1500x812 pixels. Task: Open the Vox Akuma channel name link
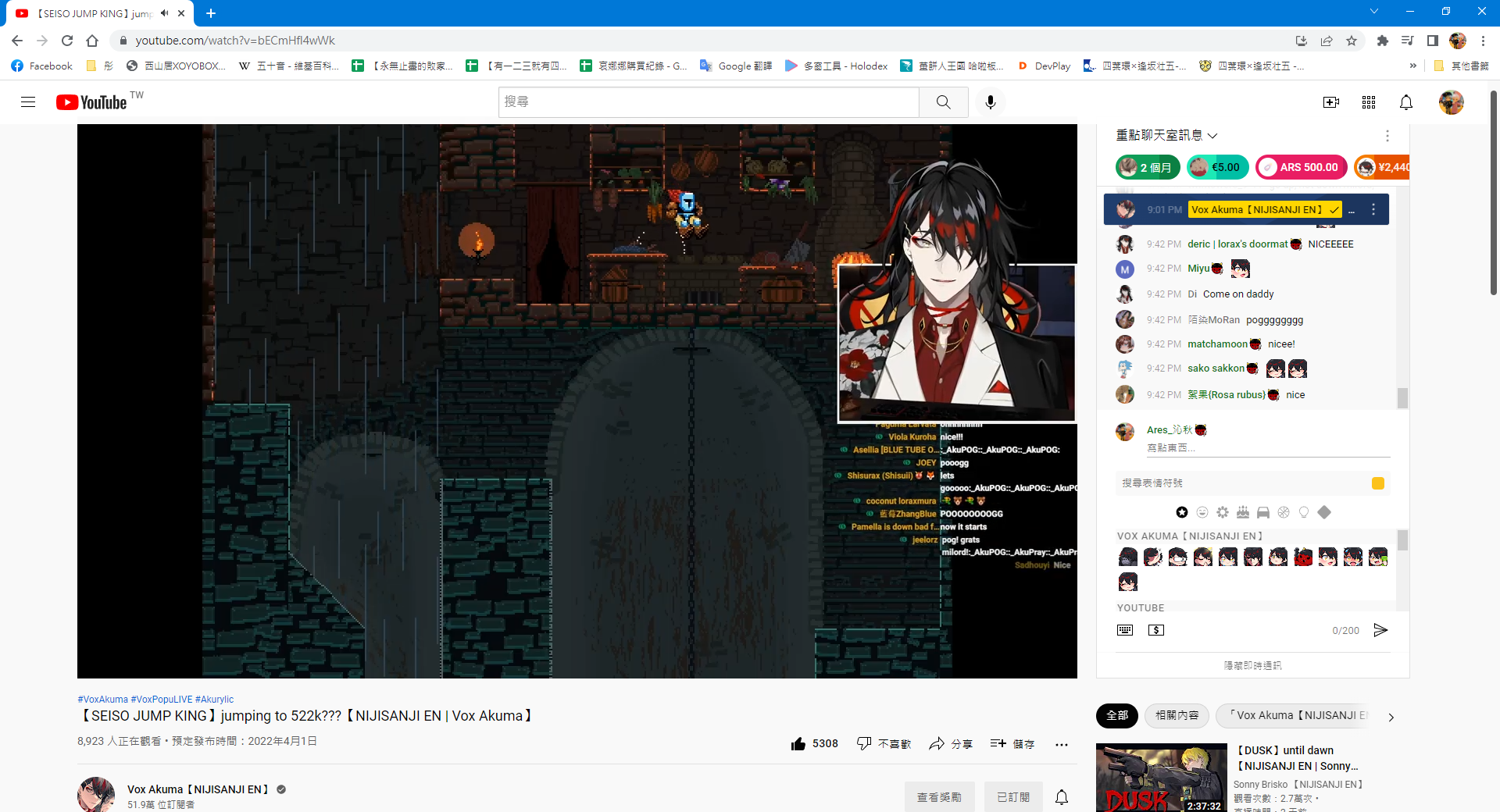(x=198, y=789)
